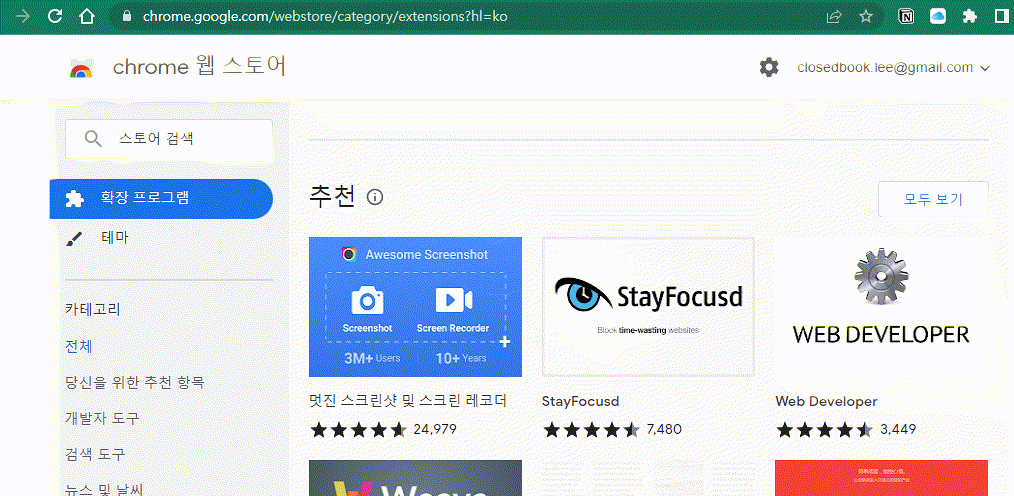Open the StayFocusd extension thumbnail
1014x496 pixels.
coord(648,307)
